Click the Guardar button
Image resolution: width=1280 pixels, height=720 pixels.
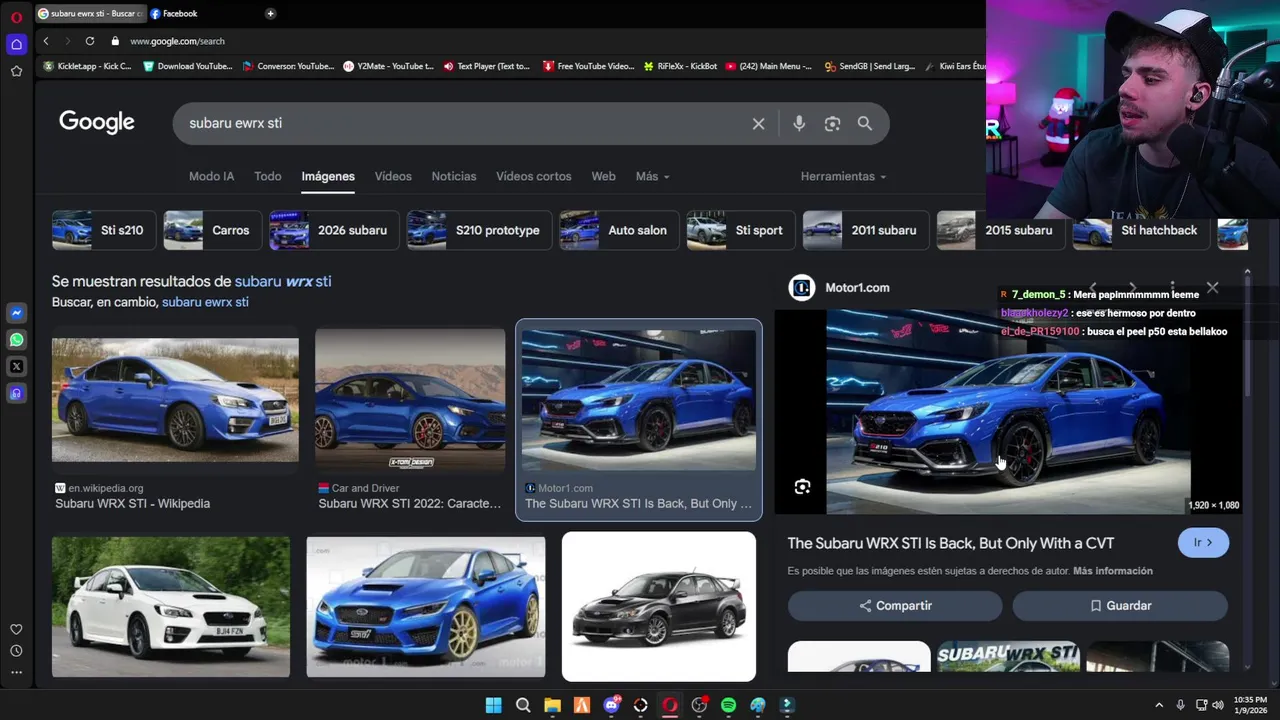click(x=1120, y=606)
